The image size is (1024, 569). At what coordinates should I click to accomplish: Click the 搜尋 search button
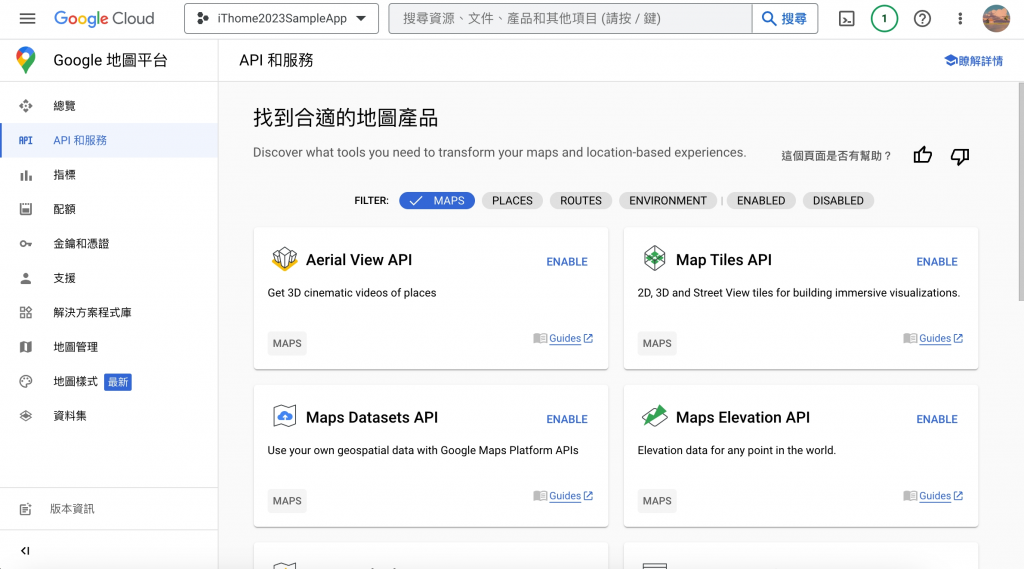(785, 18)
